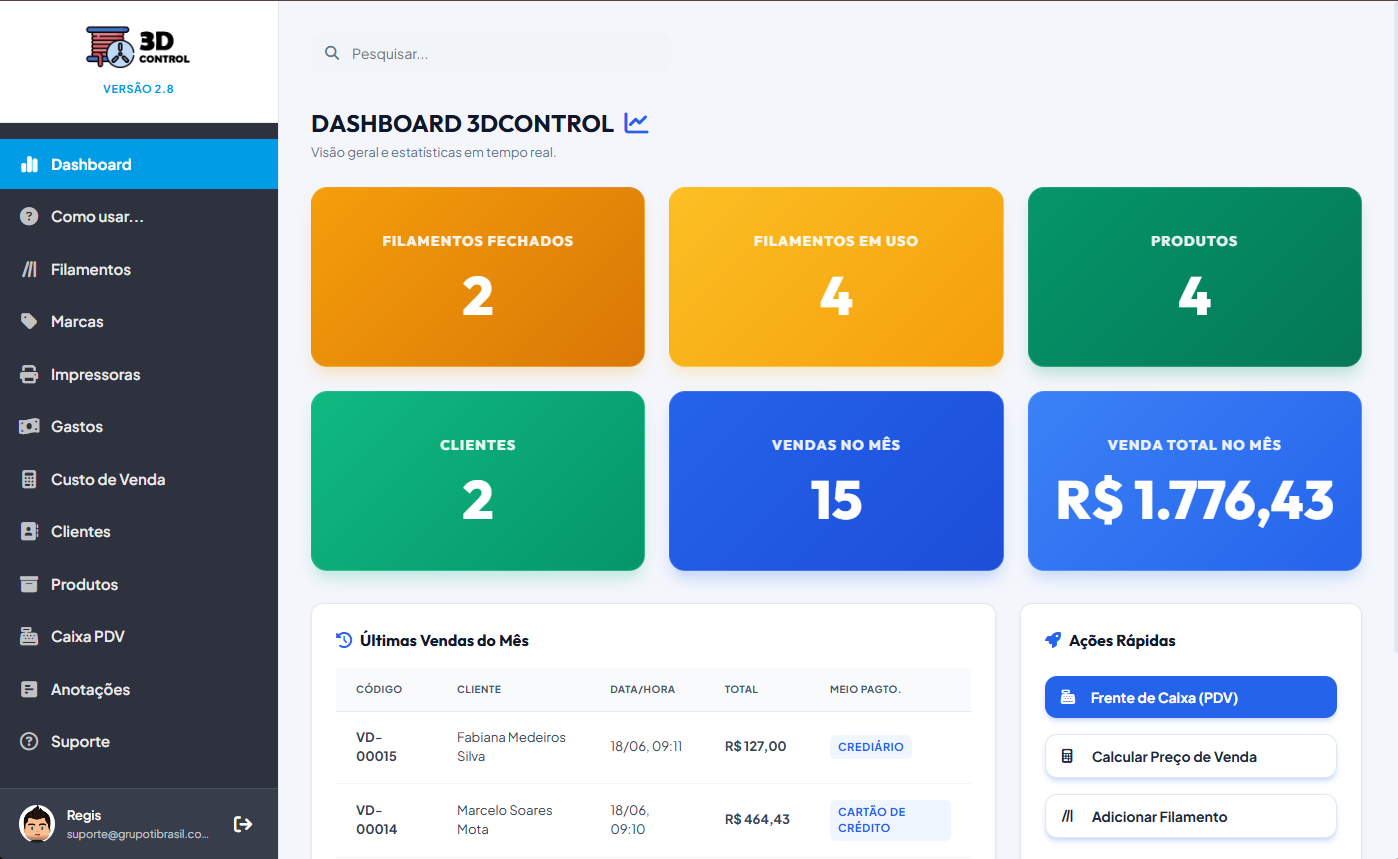Select the Filamentos Fechados card
This screenshot has width=1398, height=859.
(x=478, y=277)
